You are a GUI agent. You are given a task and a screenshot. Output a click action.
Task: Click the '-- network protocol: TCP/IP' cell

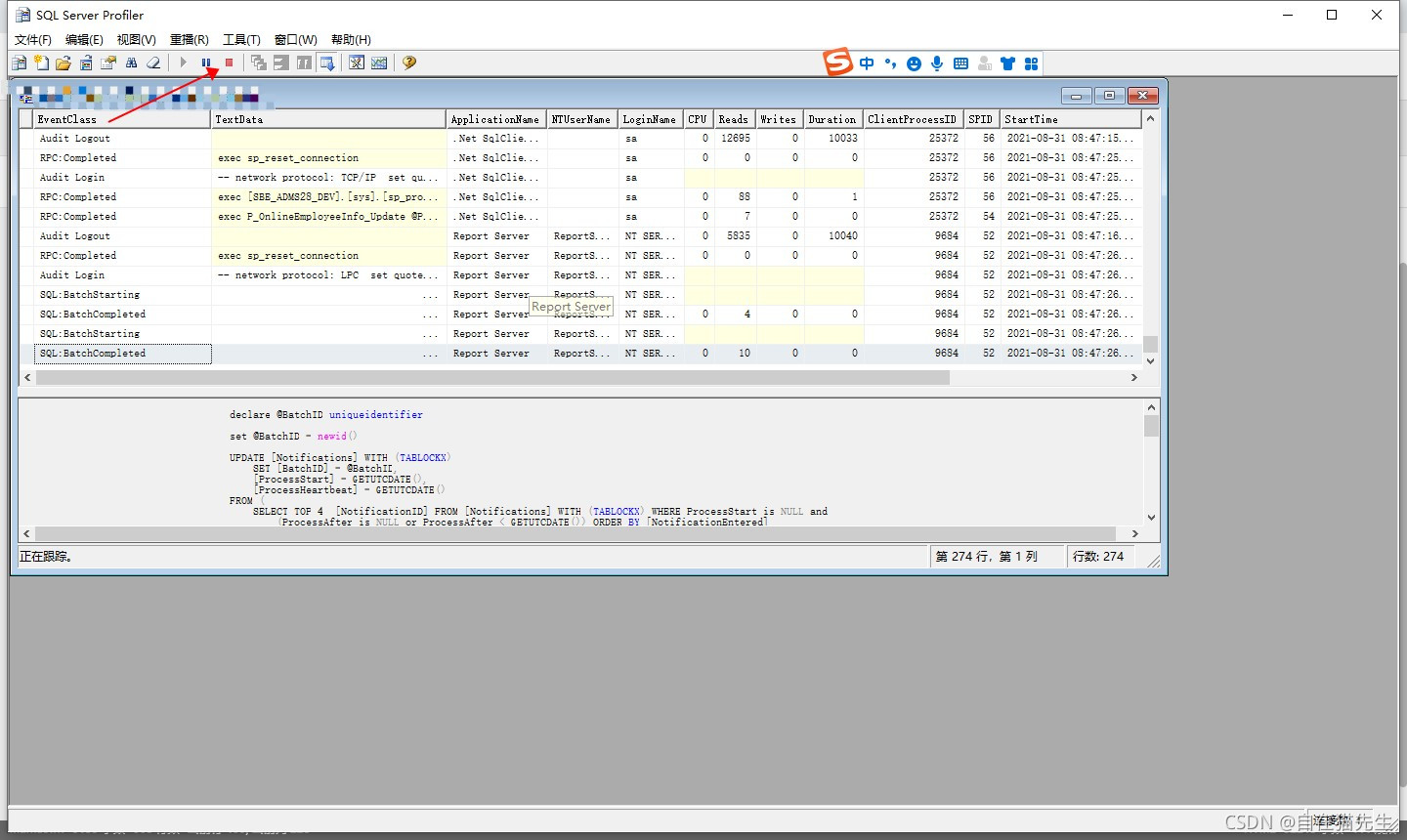coord(329,178)
